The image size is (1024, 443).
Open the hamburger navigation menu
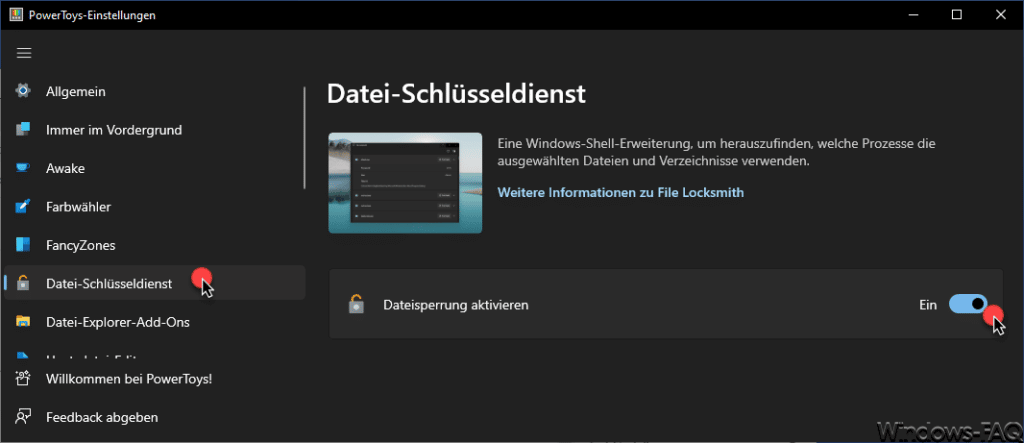coord(24,54)
